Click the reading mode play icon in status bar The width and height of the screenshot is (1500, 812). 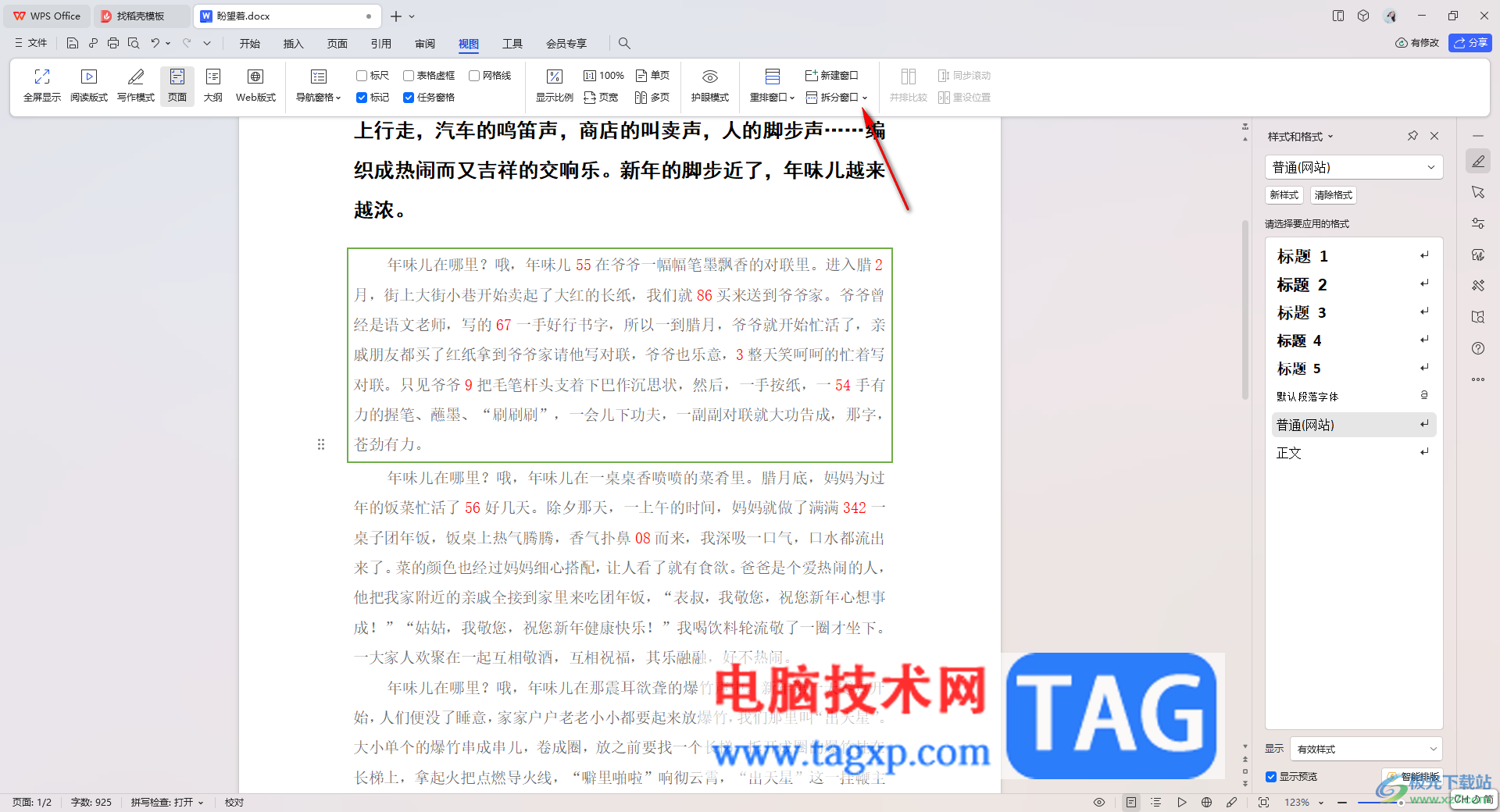pyautogui.click(x=1182, y=802)
